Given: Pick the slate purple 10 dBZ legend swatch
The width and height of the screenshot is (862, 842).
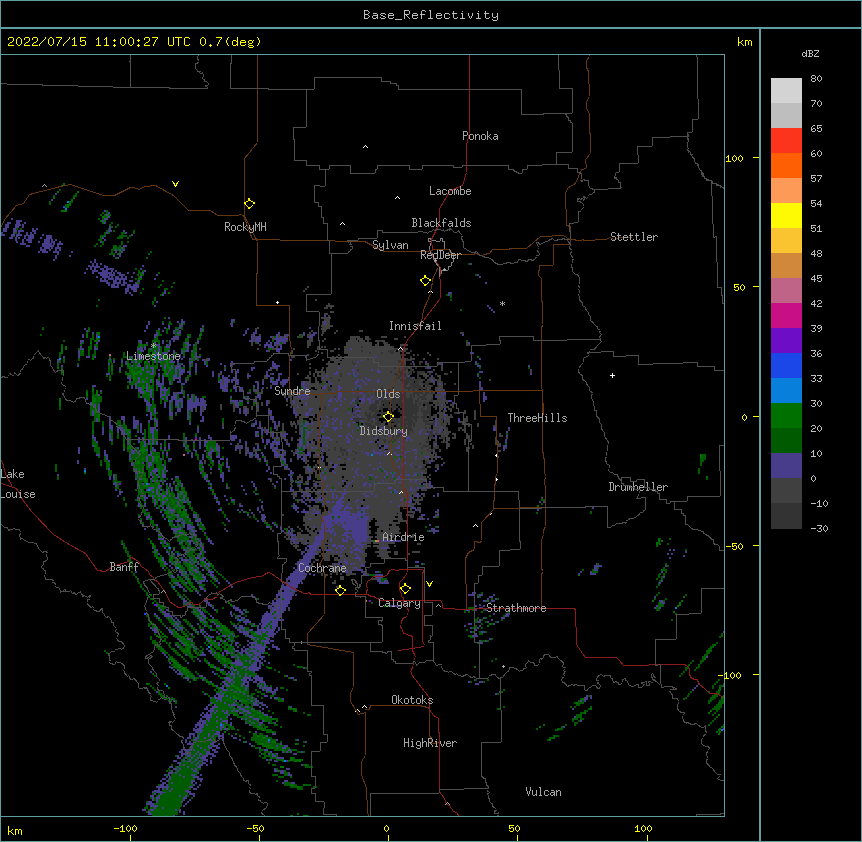Looking at the screenshot, I should pos(786,465).
